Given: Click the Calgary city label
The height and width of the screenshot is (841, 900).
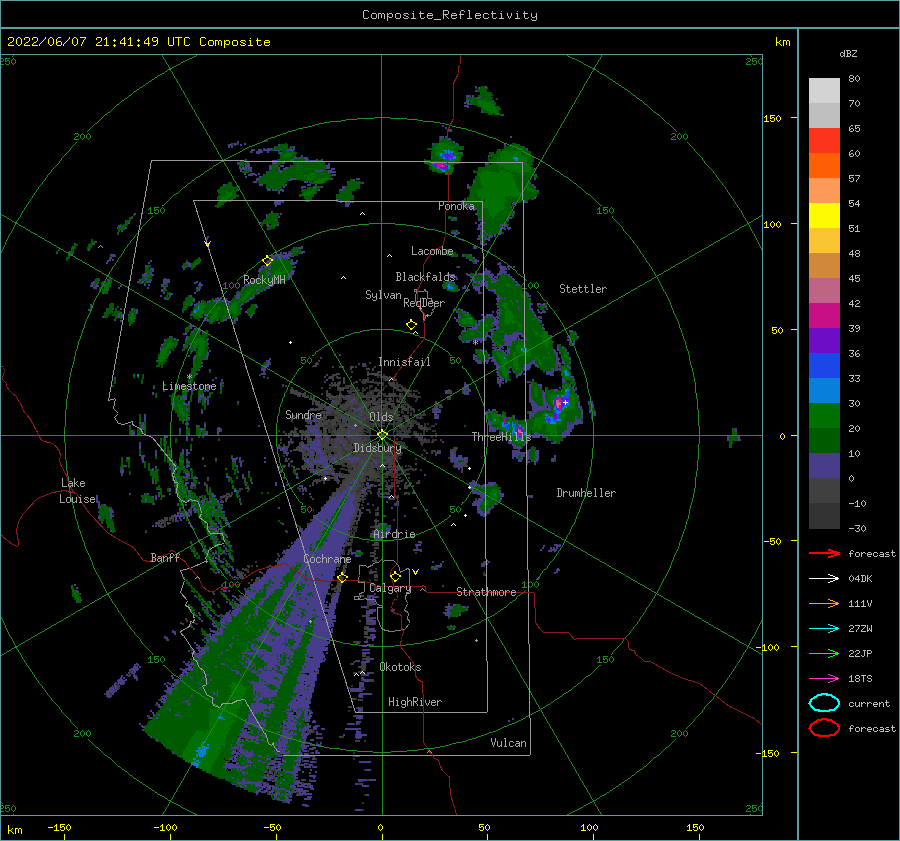Looking at the screenshot, I should 390,588.
